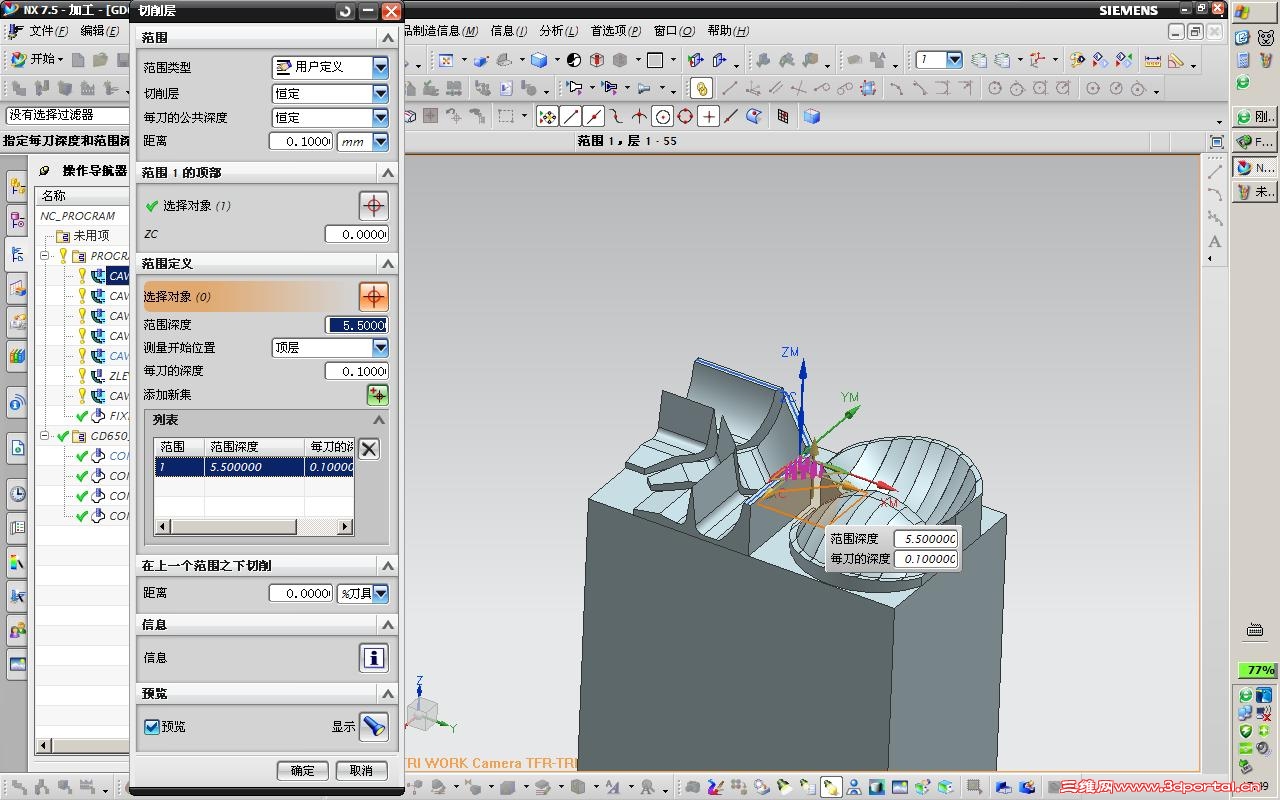1280x800 pixels.
Task: Collapse the range definition section
Action: pos(388,264)
